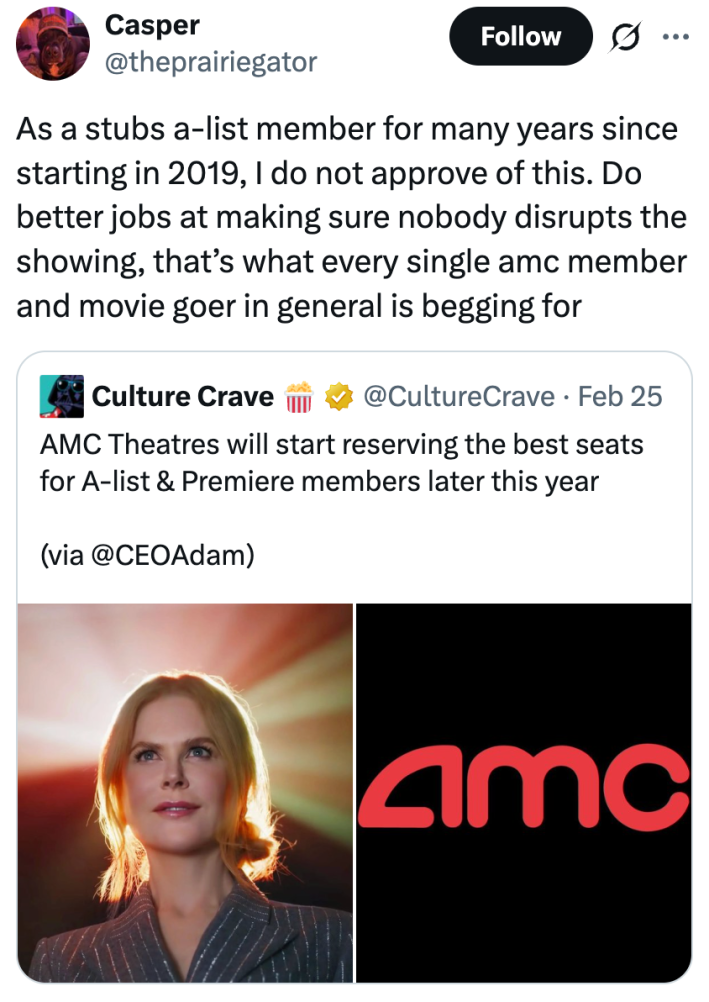Click the Culture Crave avatar icon
Screen dimensions: 709x1002
pos(61,396)
